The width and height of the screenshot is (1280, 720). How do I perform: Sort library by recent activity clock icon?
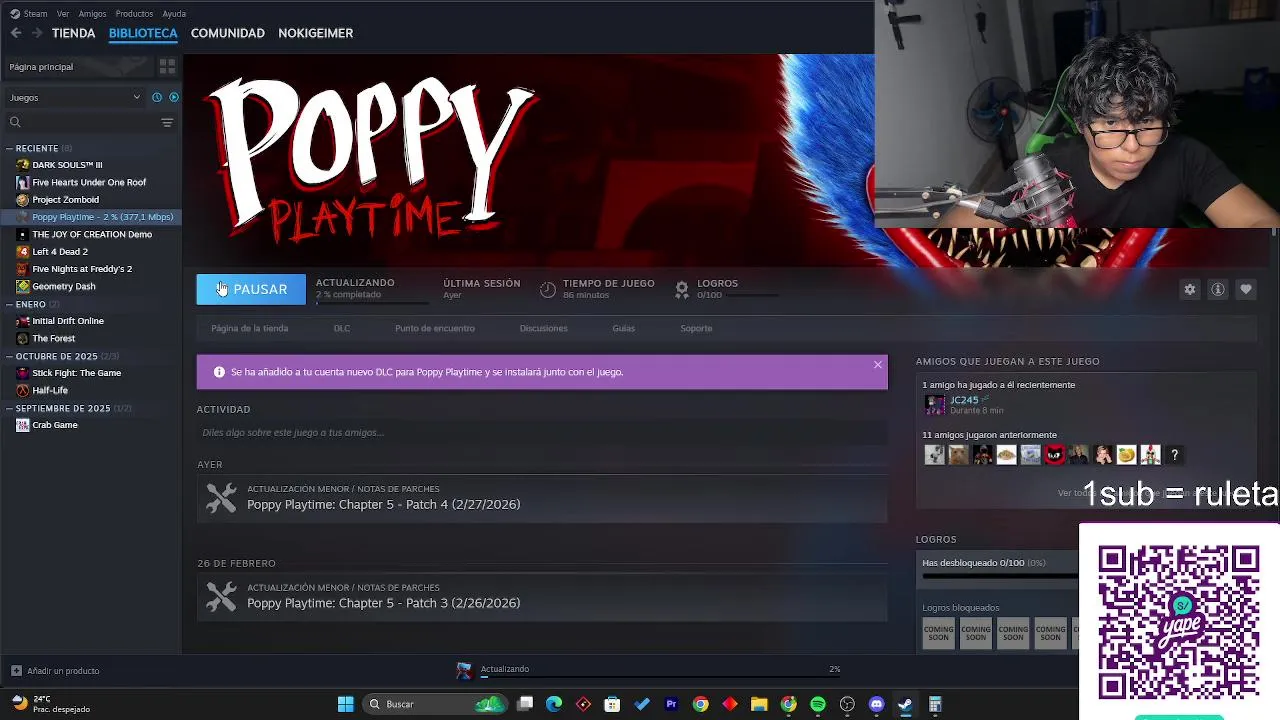pos(157,97)
